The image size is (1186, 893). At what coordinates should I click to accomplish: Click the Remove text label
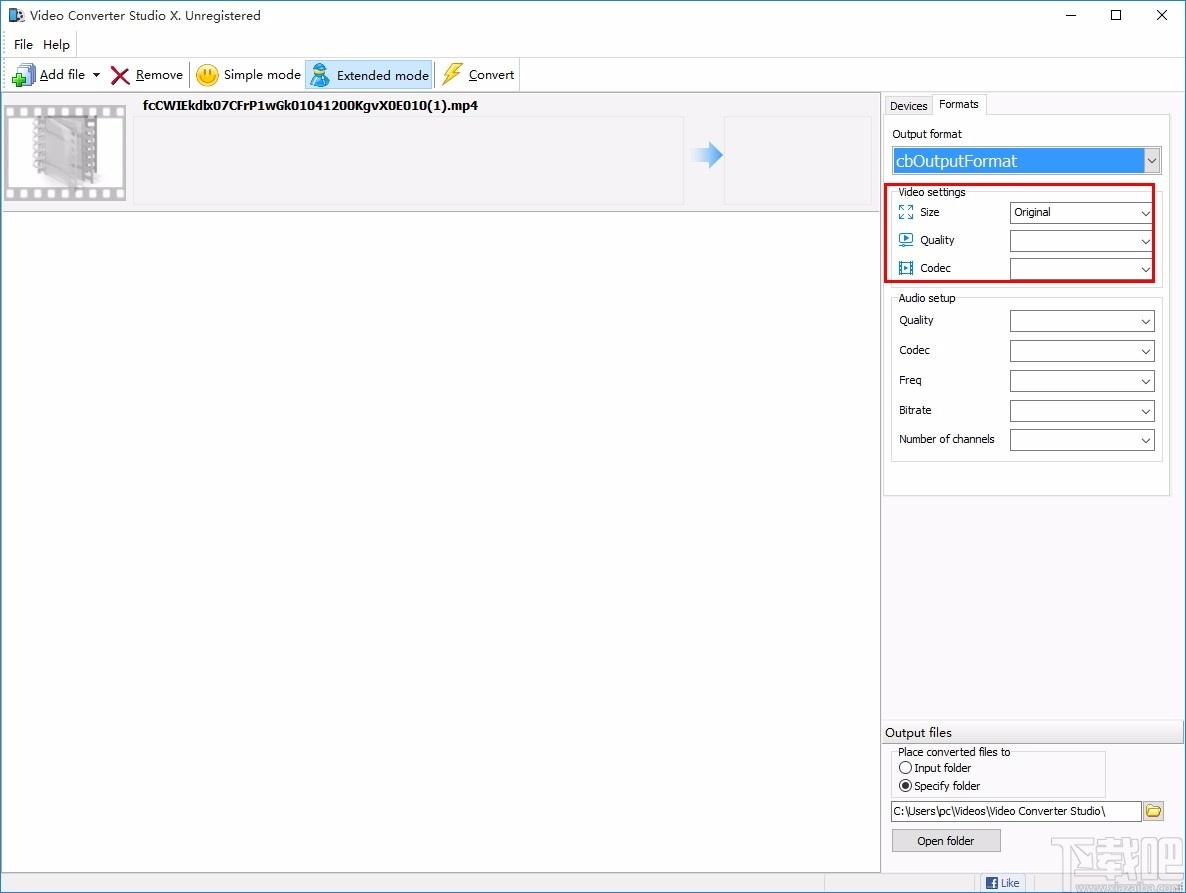[x=160, y=75]
